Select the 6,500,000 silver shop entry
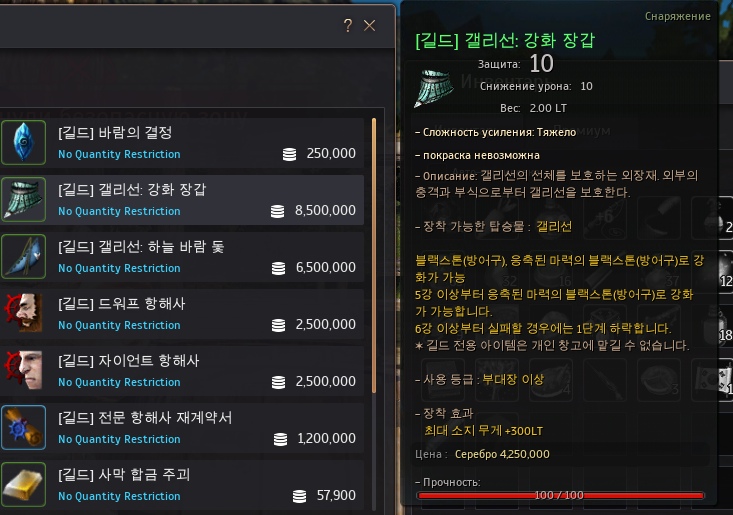733x515 pixels. pos(182,257)
